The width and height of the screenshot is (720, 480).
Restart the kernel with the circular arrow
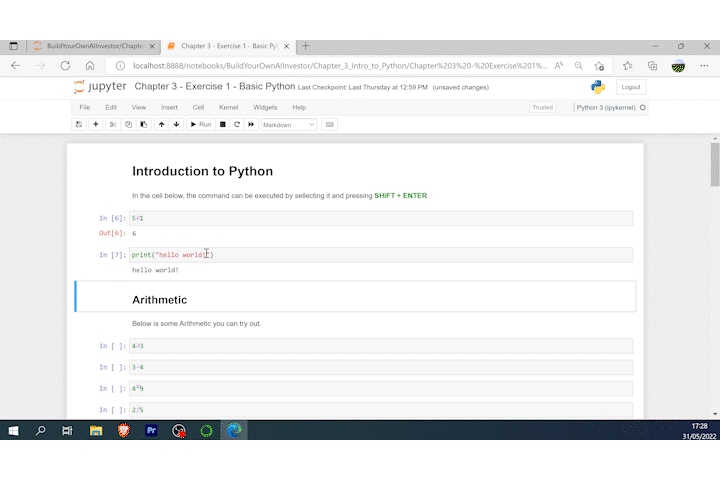237,124
